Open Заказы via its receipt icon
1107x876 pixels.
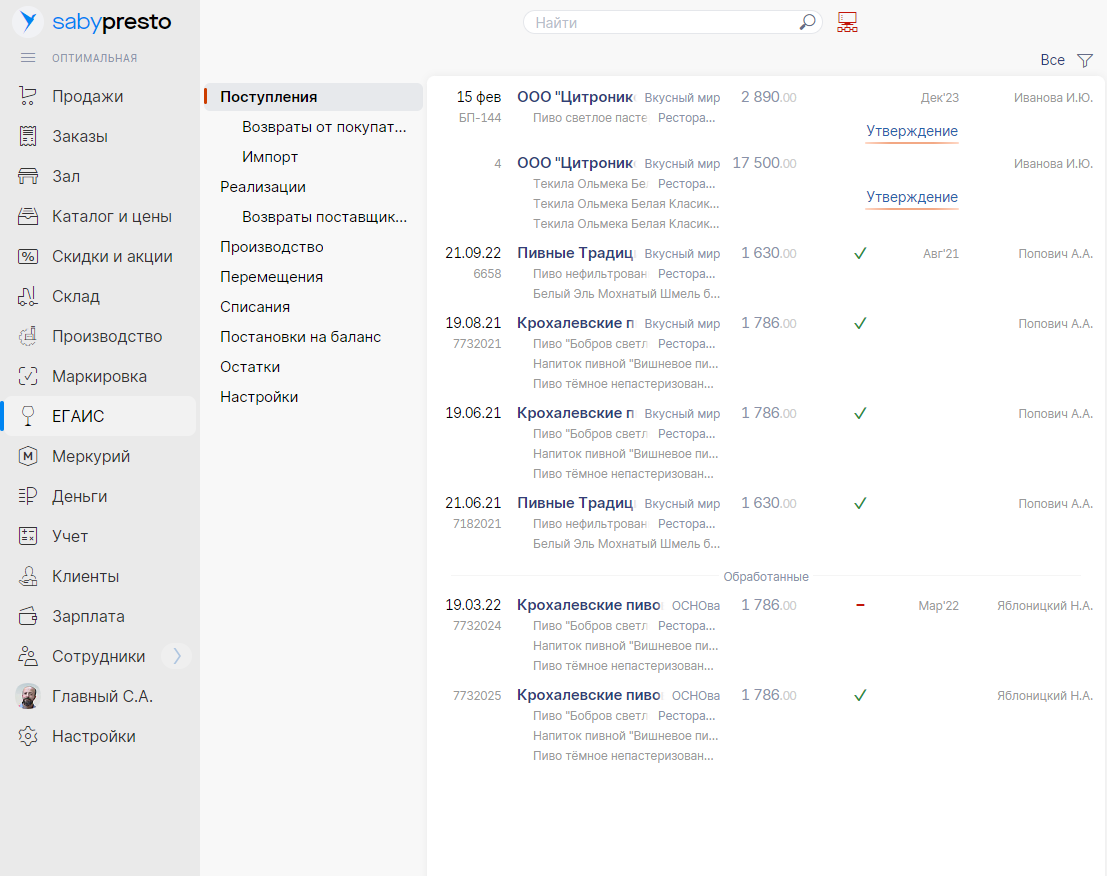point(28,136)
